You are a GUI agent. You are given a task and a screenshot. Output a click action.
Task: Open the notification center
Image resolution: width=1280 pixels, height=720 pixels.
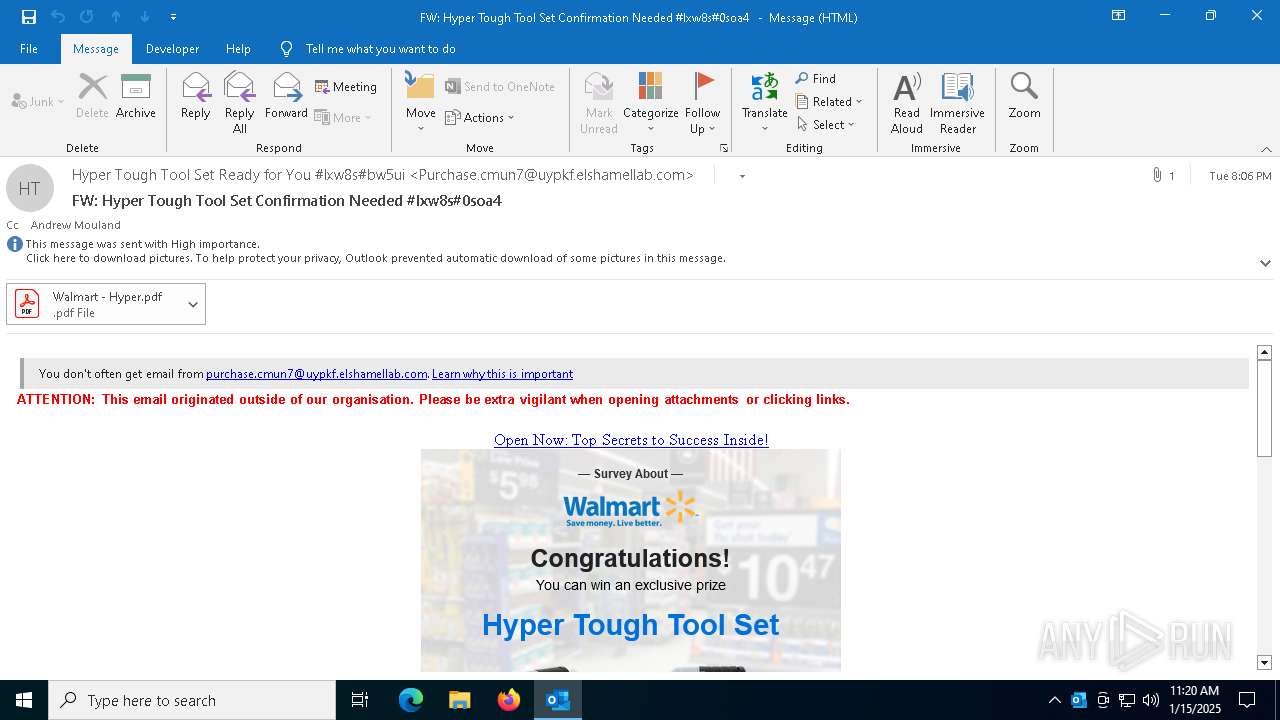point(1247,700)
